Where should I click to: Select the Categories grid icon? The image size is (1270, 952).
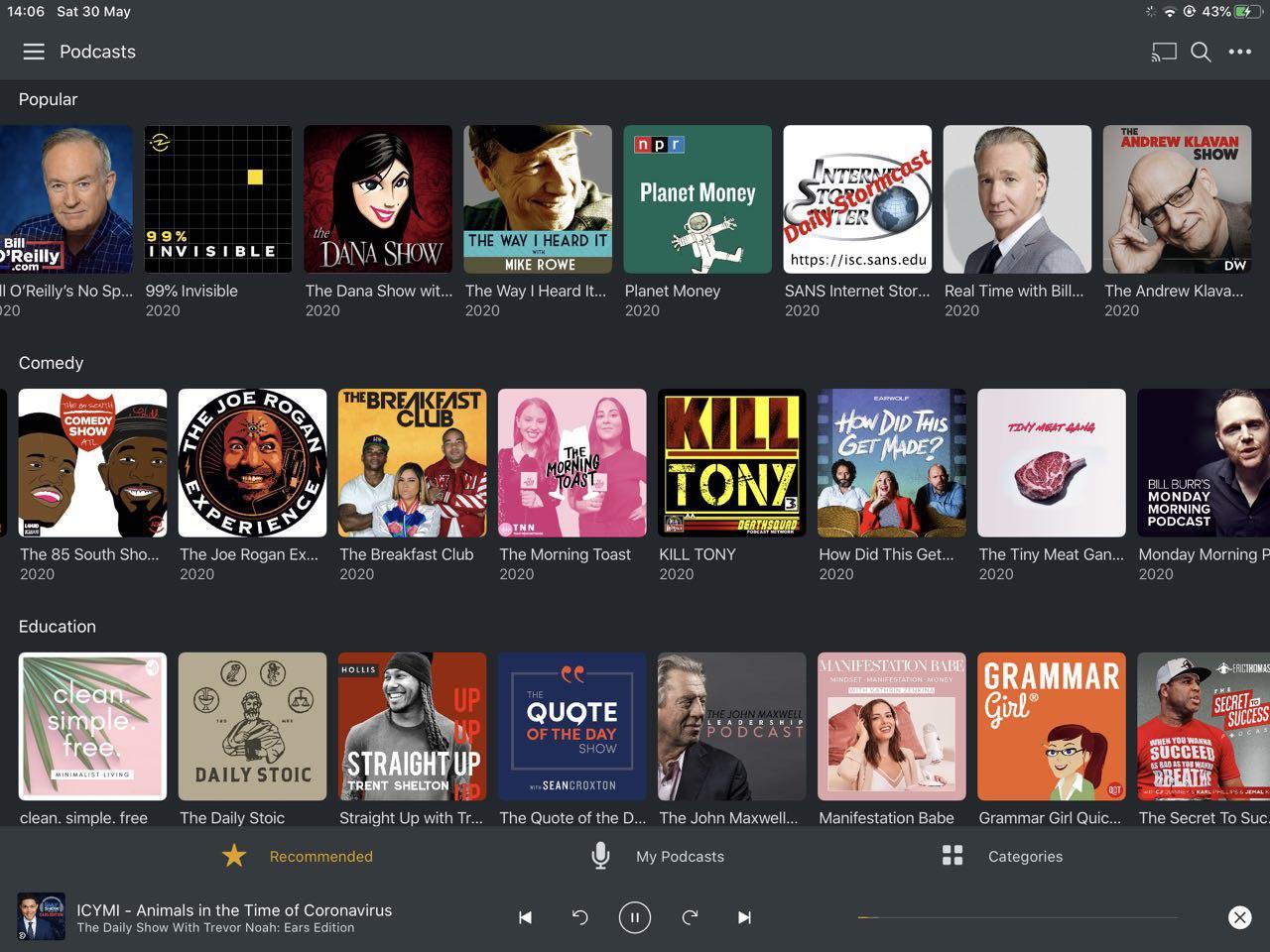pos(952,856)
